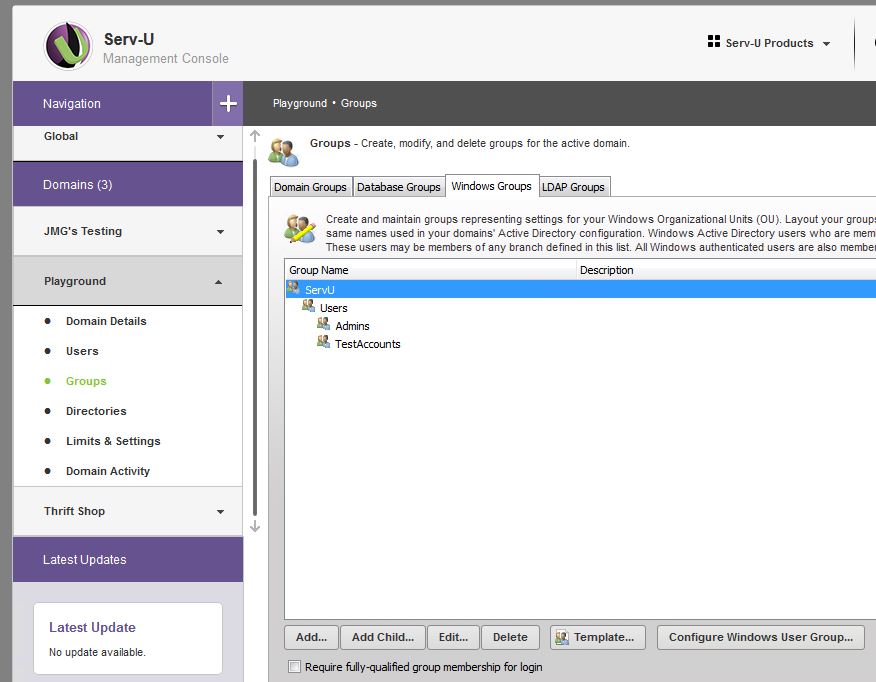Viewport: 876px width, 682px height.
Task: Open Limits & Settings page
Action: pyautogui.click(x=113, y=441)
